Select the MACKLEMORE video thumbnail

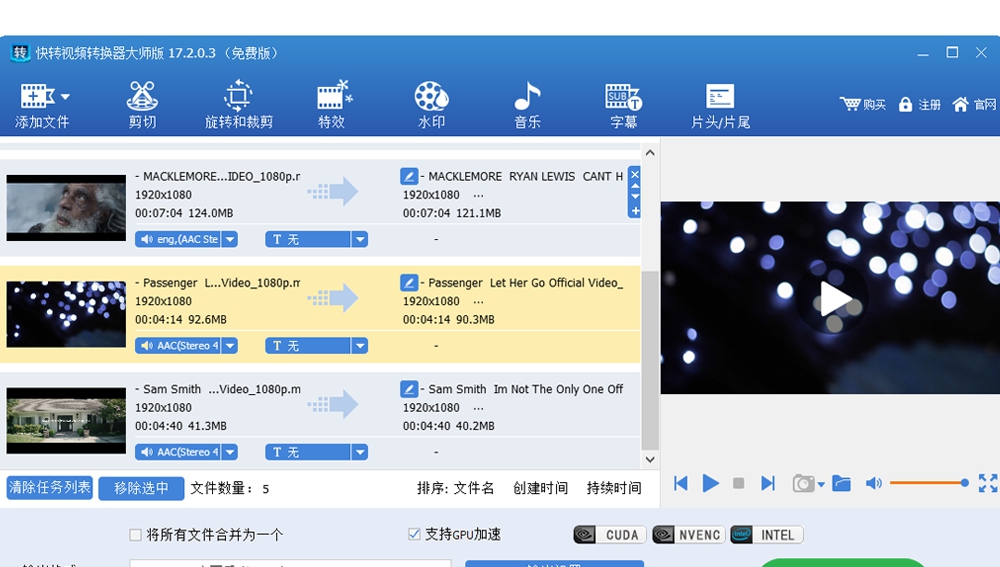click(x=66, y=208)
